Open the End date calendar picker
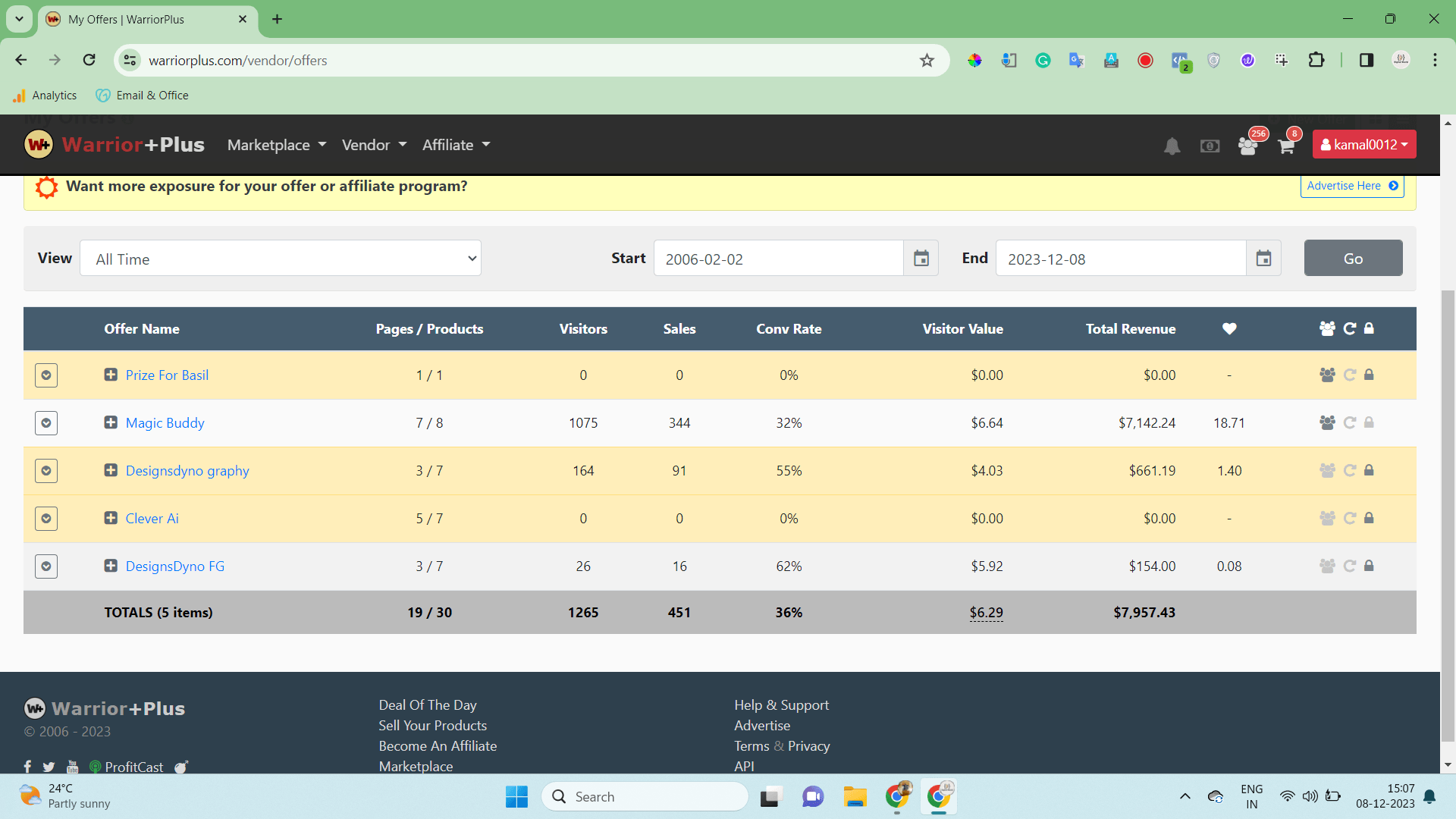 point(1263,259)
